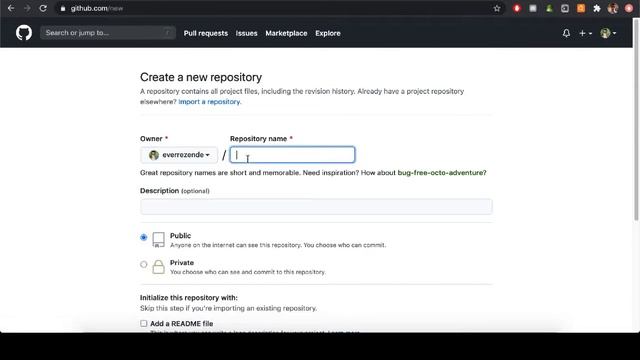Open the green extension icon

(x=549, y=8)
